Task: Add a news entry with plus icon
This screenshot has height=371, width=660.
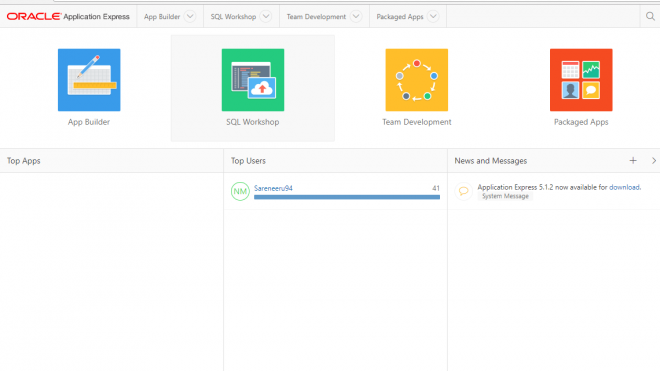Action: pos(633,160)
